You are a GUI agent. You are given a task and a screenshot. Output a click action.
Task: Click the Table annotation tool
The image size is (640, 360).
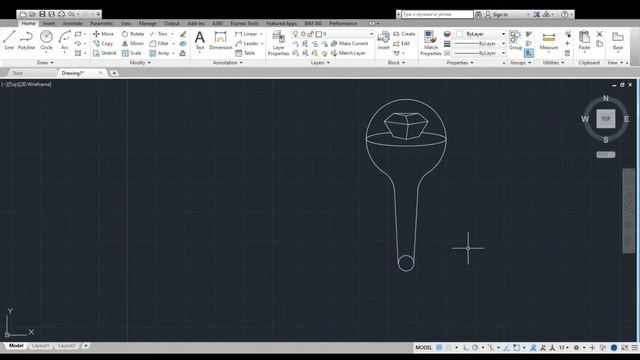pos(245,53)
